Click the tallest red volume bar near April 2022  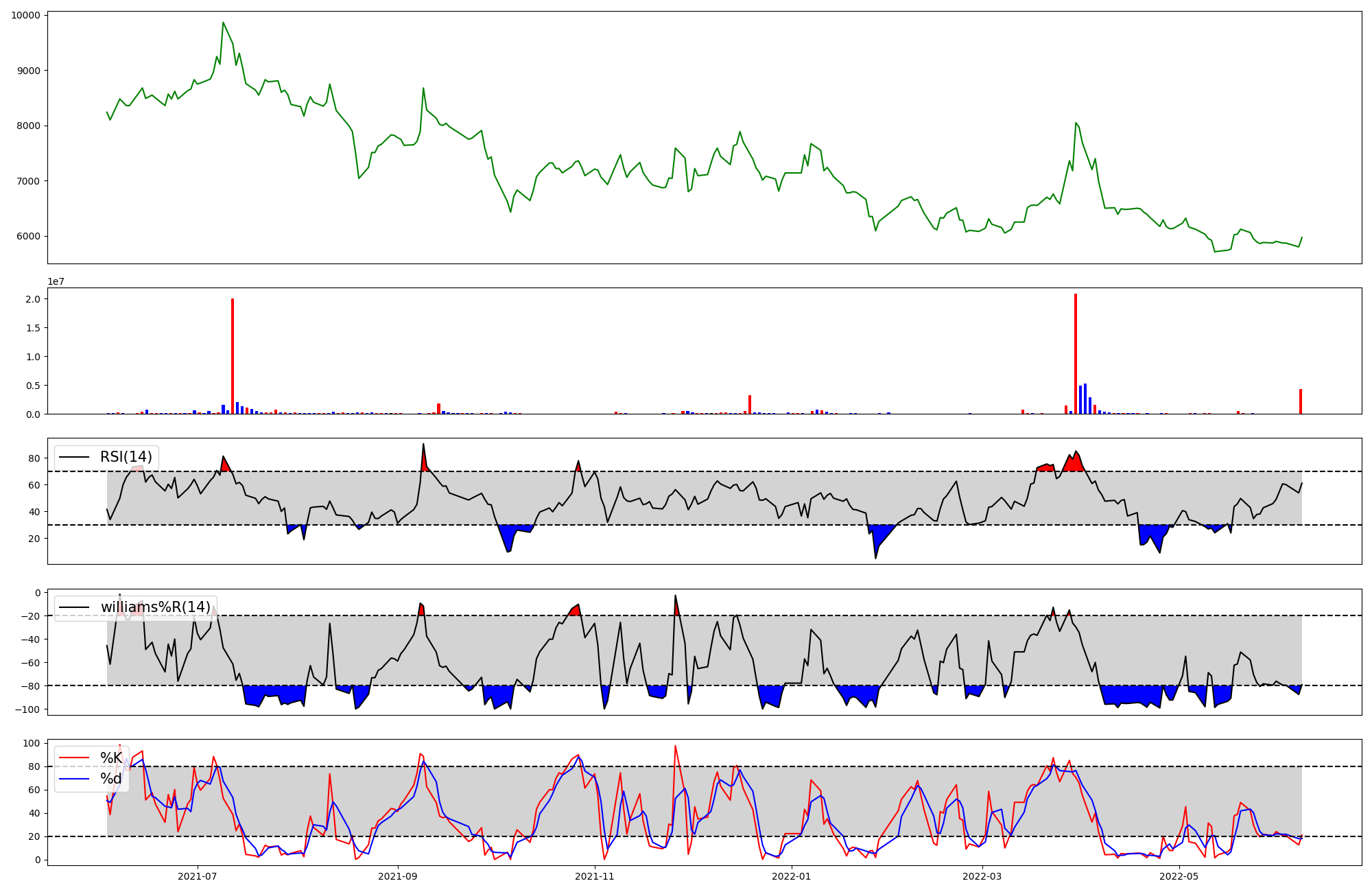tap(1076, 353)
